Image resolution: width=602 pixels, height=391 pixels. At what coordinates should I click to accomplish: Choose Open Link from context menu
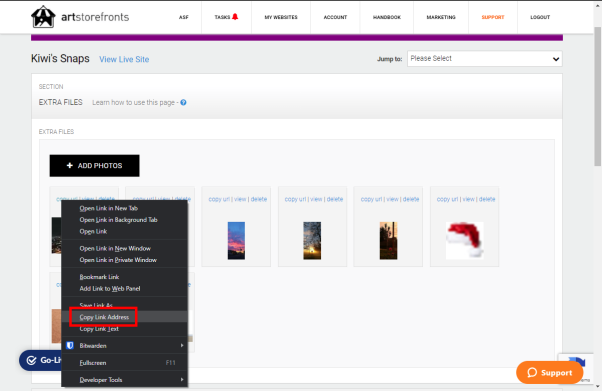124,231
